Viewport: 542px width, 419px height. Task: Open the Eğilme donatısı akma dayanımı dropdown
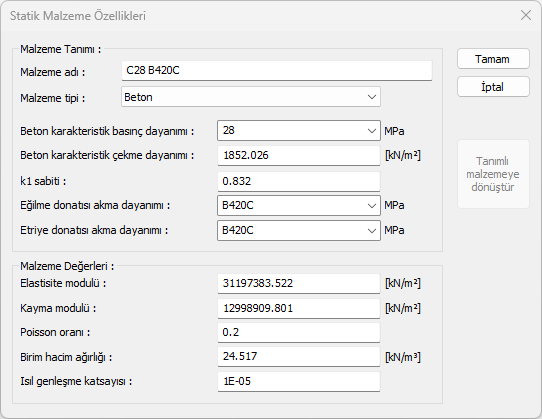(x=299, y=206)
